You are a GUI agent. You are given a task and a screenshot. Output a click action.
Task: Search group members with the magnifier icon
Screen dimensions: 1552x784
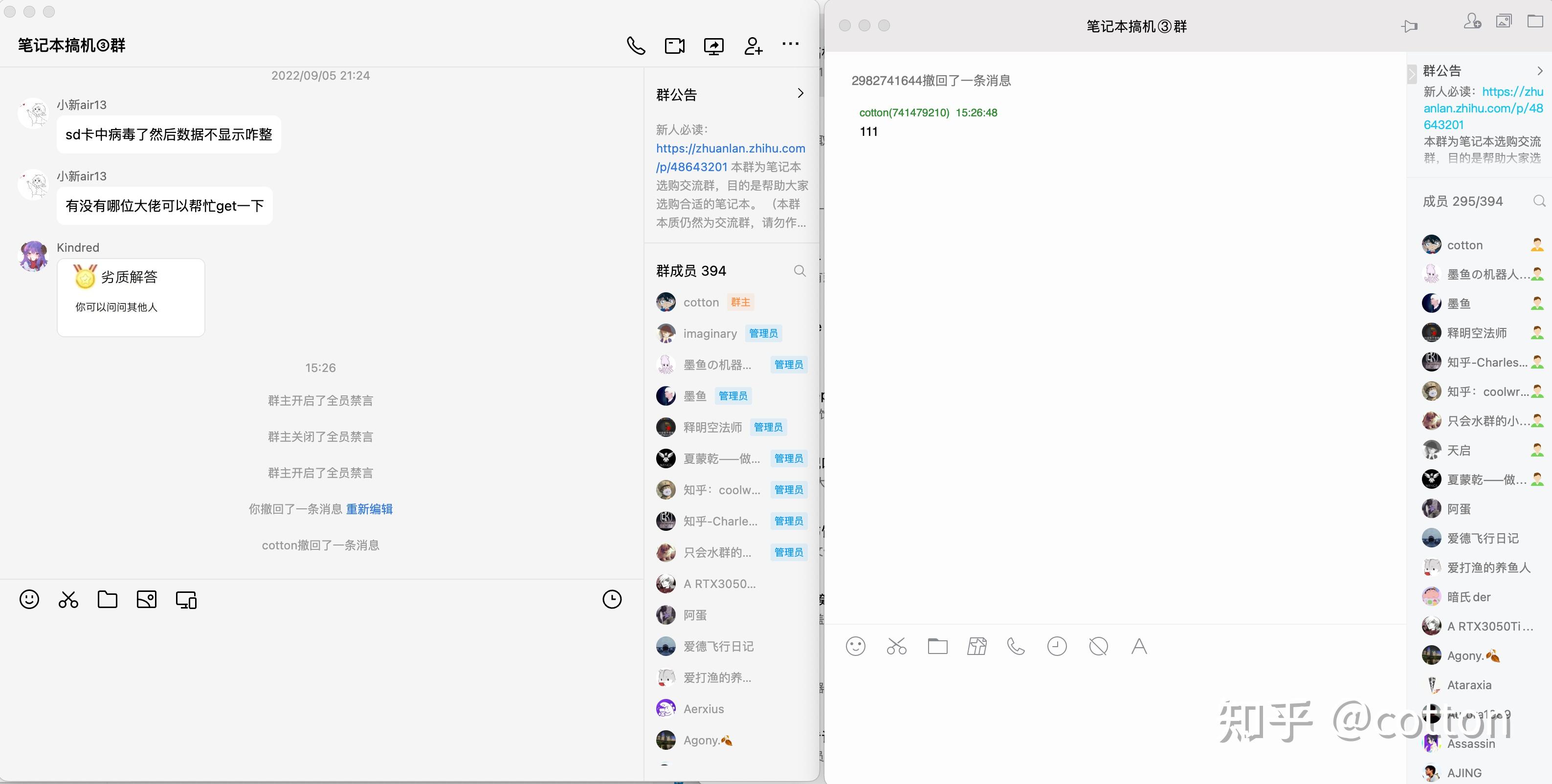click(799, 271)
